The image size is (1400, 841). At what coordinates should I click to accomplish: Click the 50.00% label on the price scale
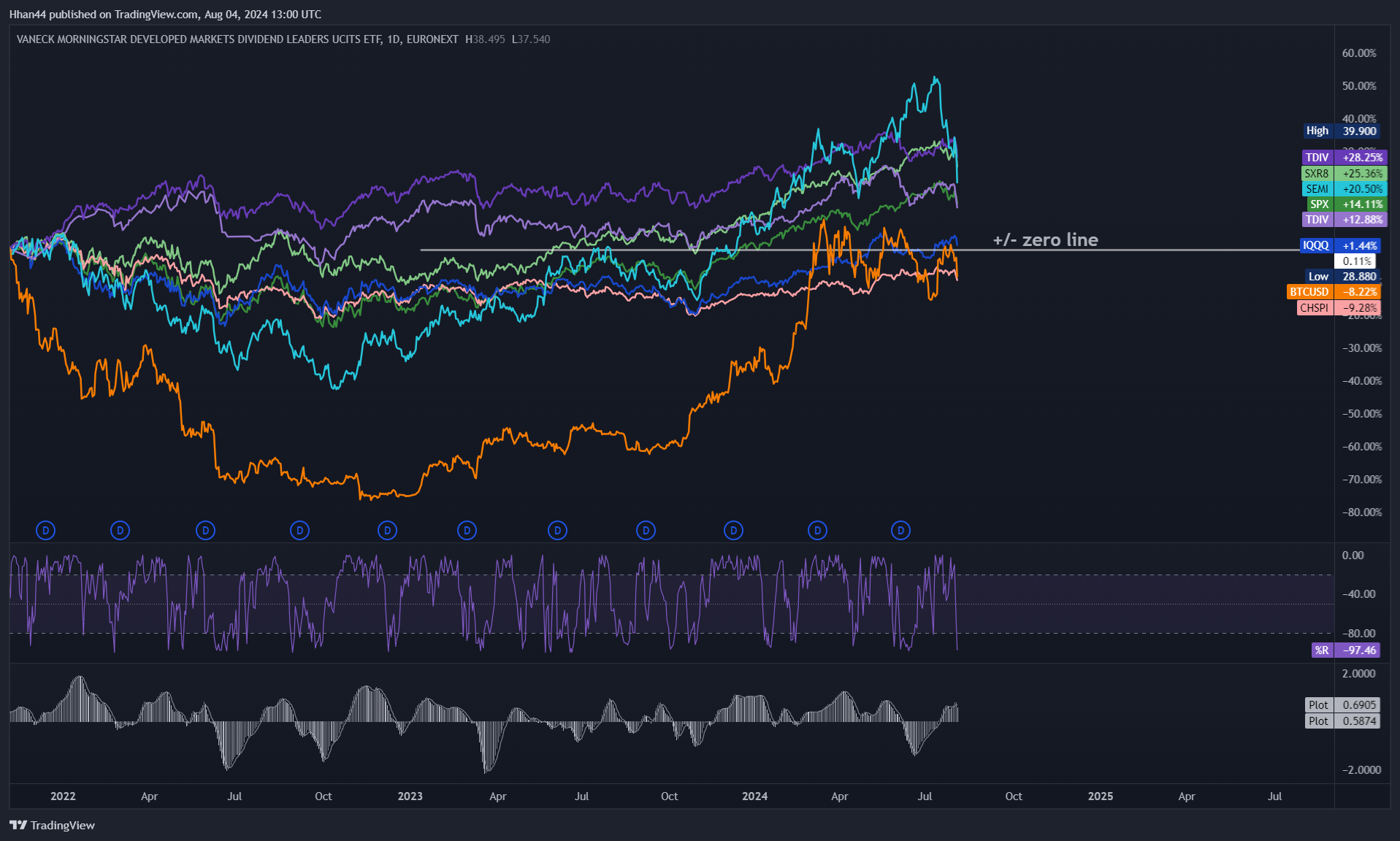[1359, 86]
